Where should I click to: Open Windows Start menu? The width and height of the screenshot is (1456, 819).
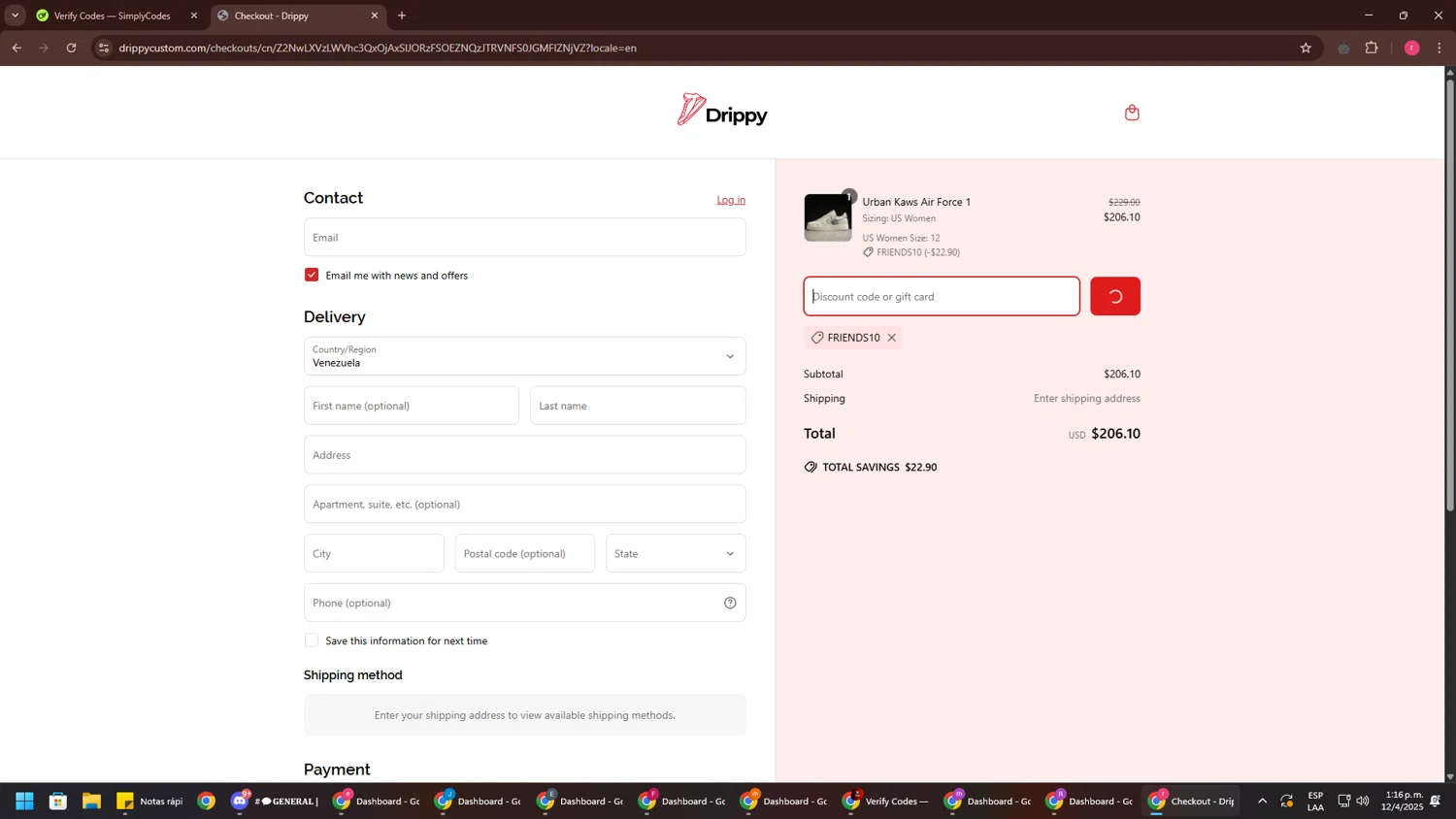pyautogui.click(x=24, y=801)
